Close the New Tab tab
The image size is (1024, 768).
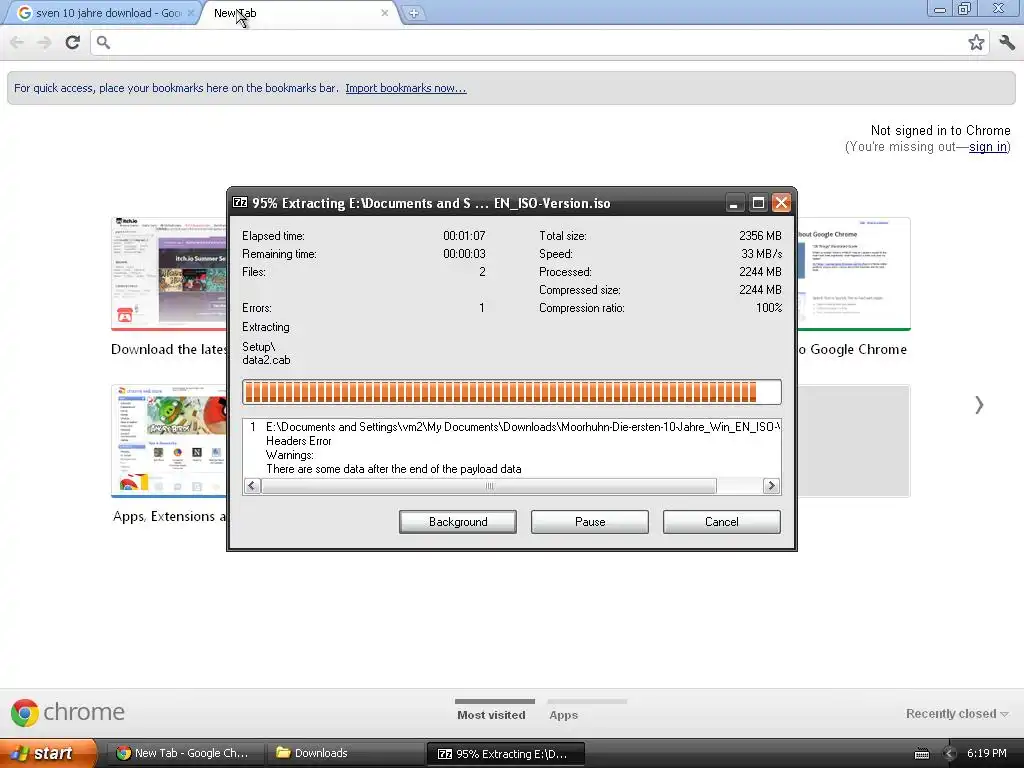(385, 13)
